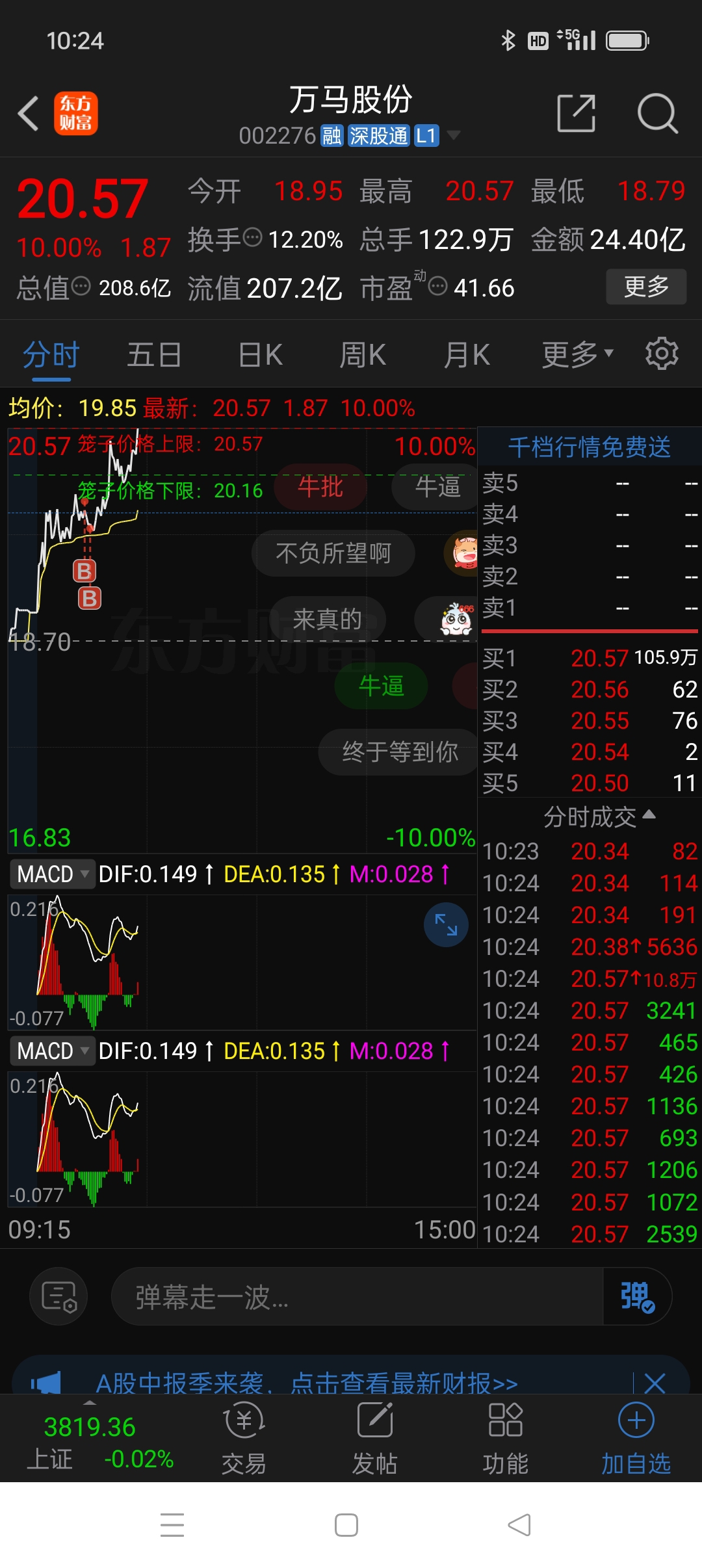Open the 东方财富 logo icon
Viewport: 702px width, 1568px height.
(75, 113)
